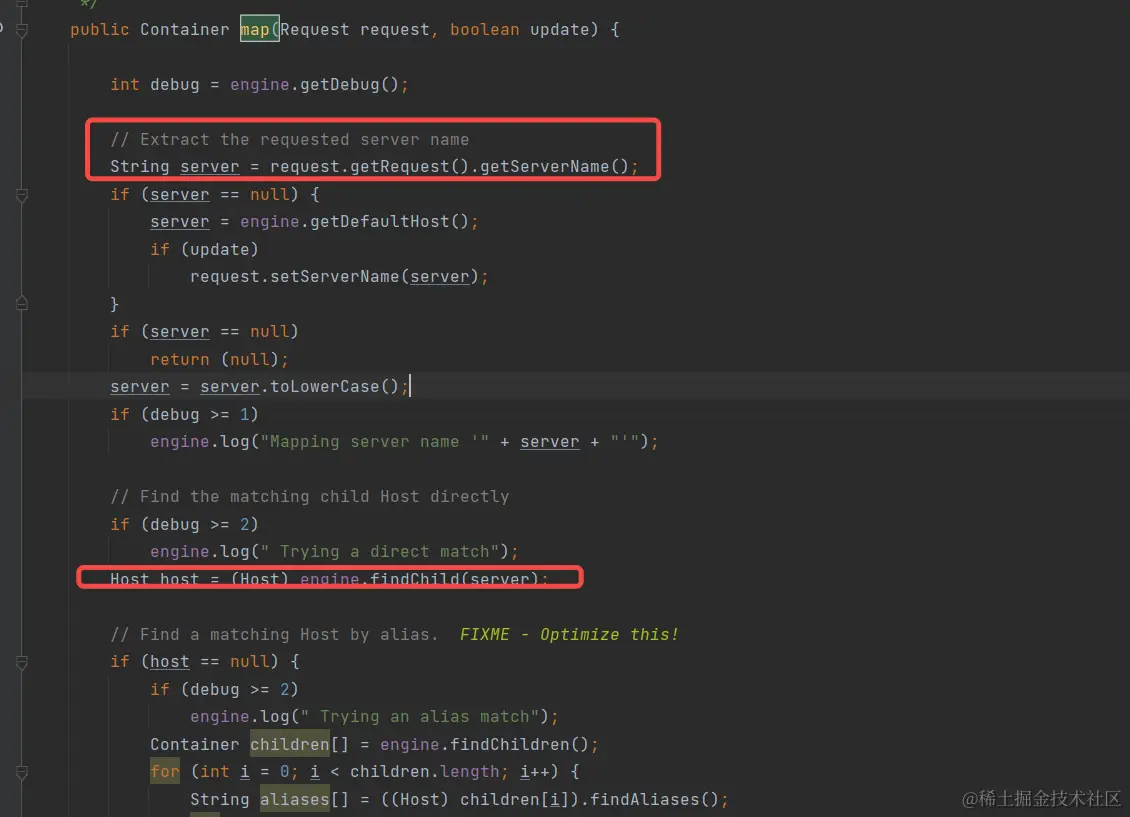Click 'findAliases()' call on last line
Screen dimensions: 1130x817
point(654,800)
